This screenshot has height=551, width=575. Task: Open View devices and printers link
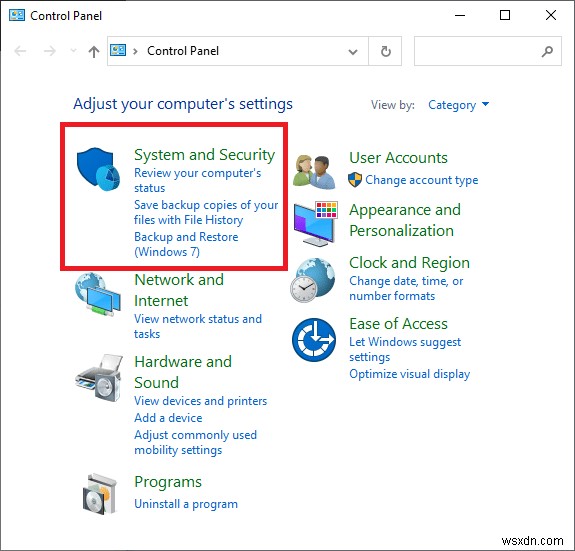pyautogui.click(x=201, y=401)
